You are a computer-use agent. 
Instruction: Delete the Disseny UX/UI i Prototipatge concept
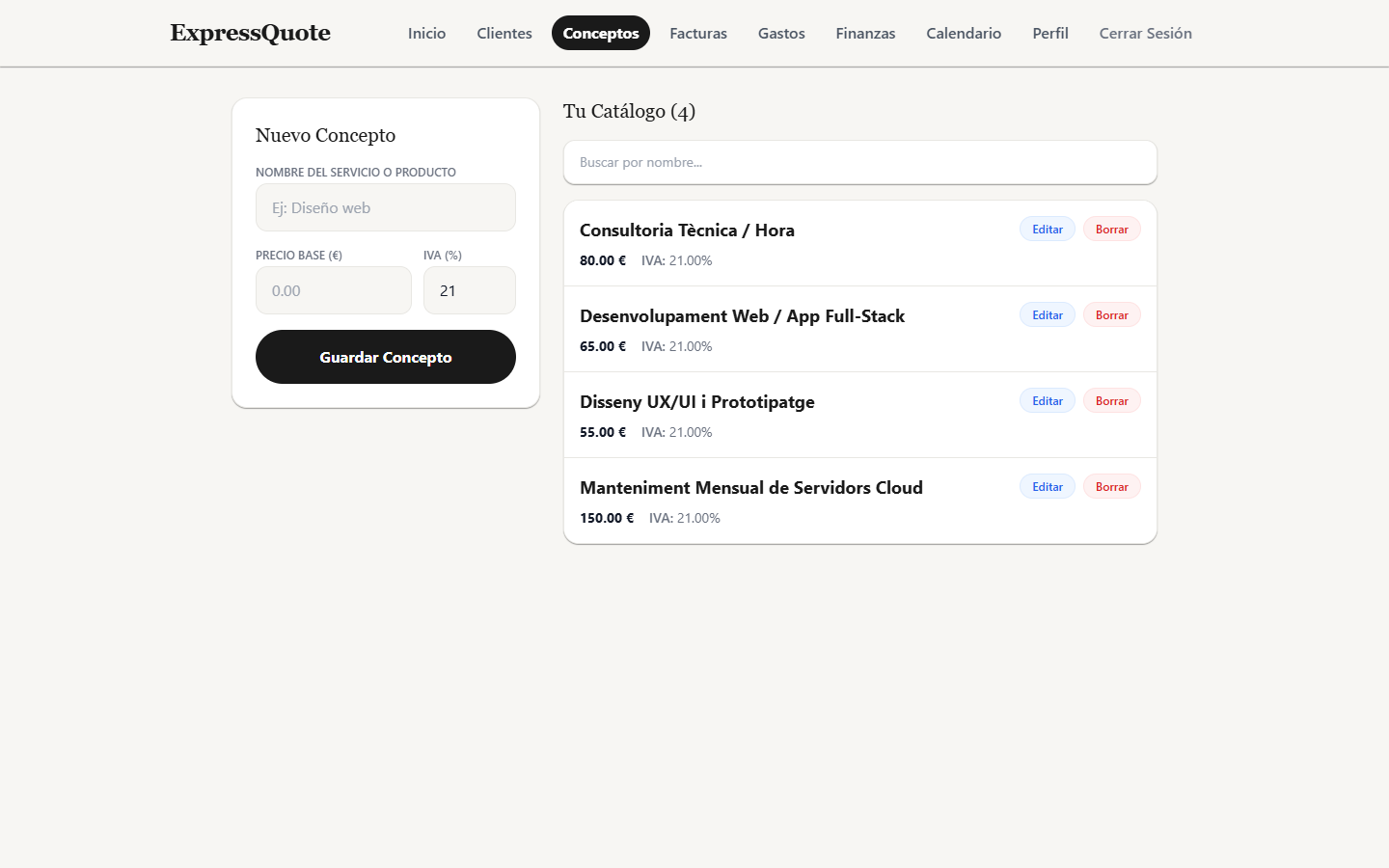1112,401
